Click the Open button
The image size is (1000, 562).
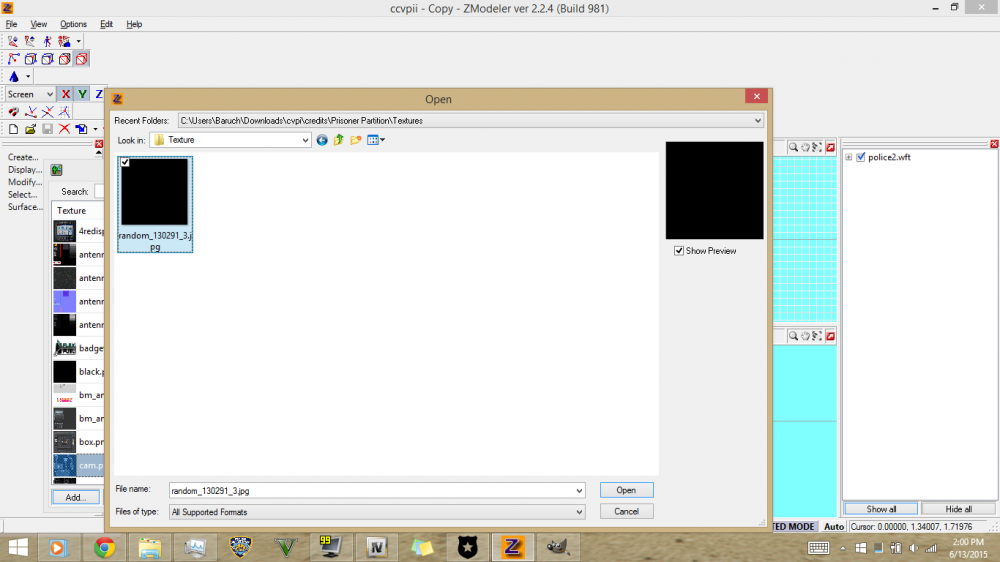click(x=626, y=490)
